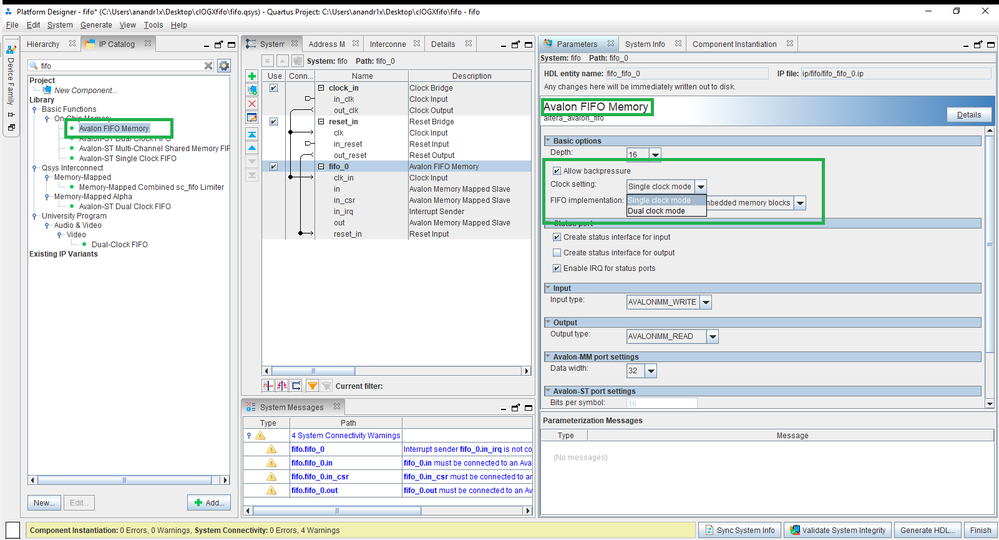Toggle the Allow backpressure checkbox
The width and height of the screenshot is (999, 540).
point(557,171)
